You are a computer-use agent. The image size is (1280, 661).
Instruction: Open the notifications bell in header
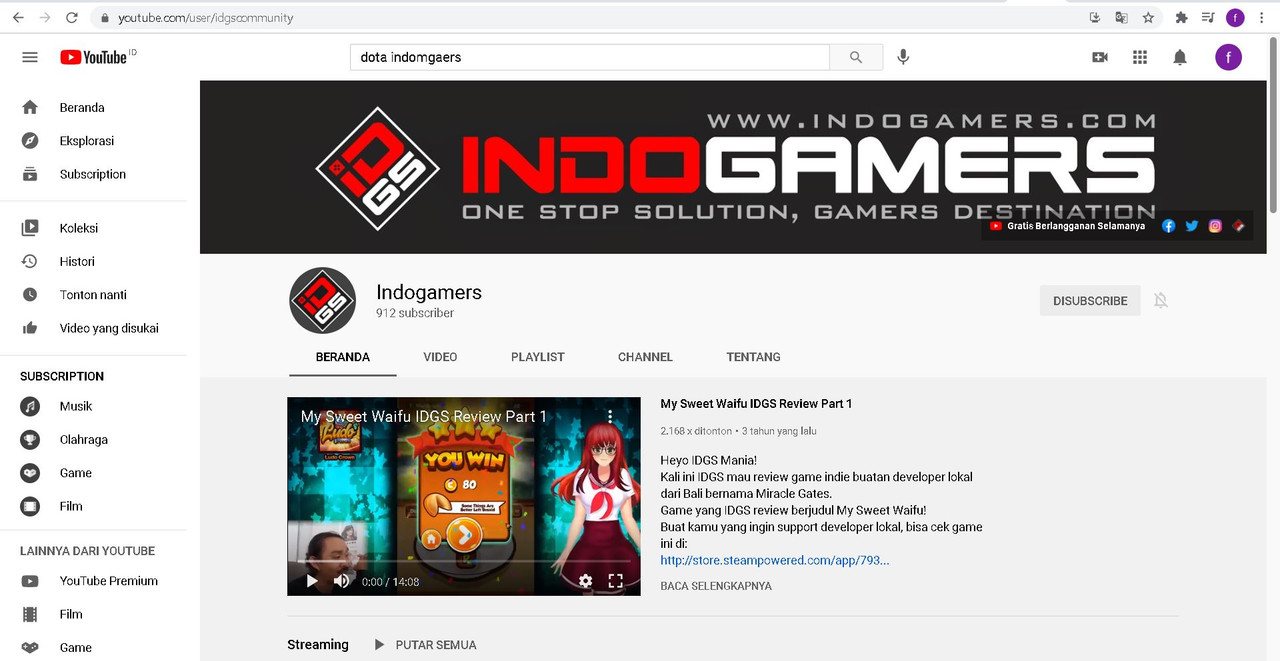click(x=1180, y=57)
